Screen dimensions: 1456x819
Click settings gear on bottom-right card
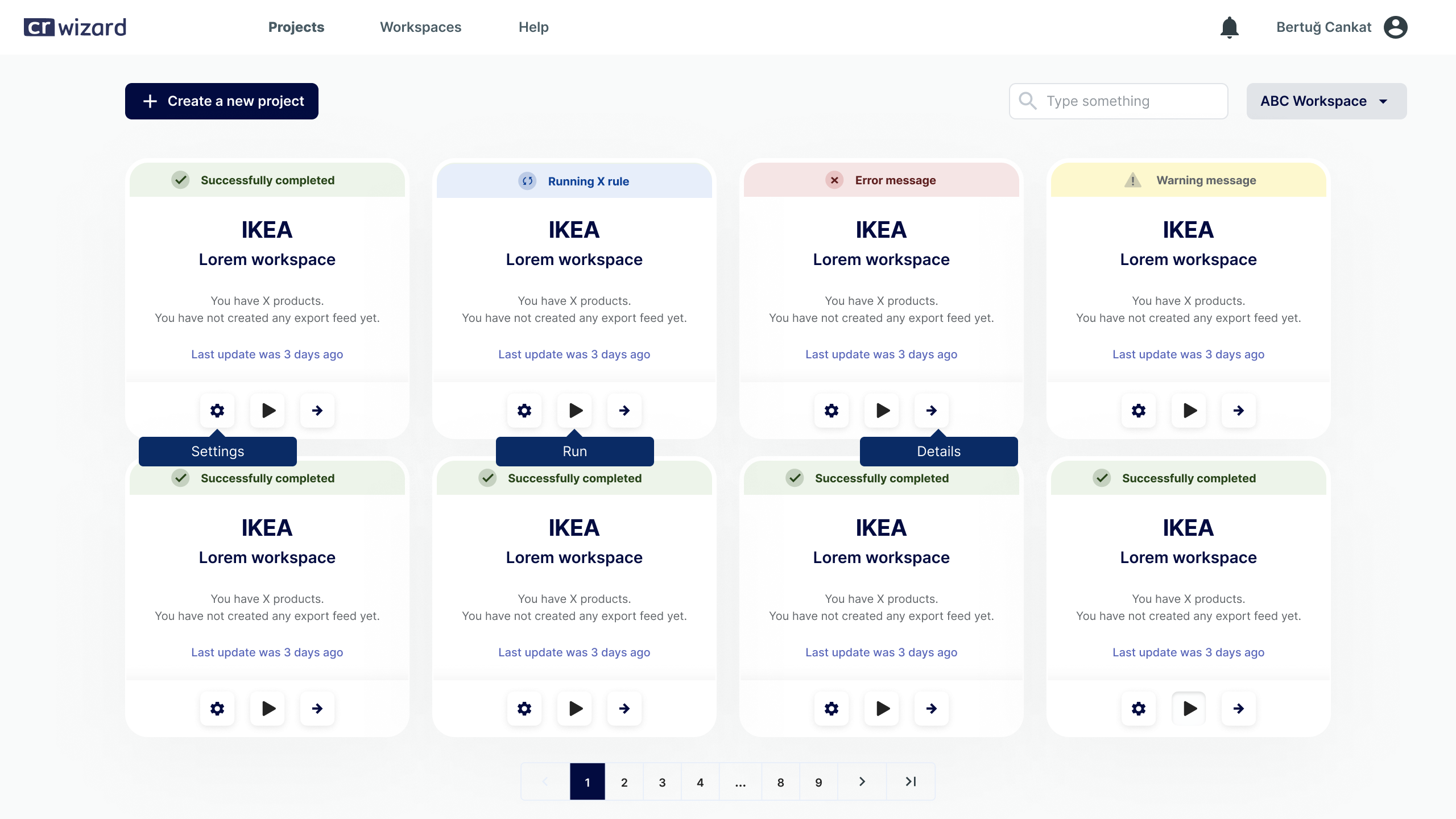pyautogui.click(x=1139, y=708)
